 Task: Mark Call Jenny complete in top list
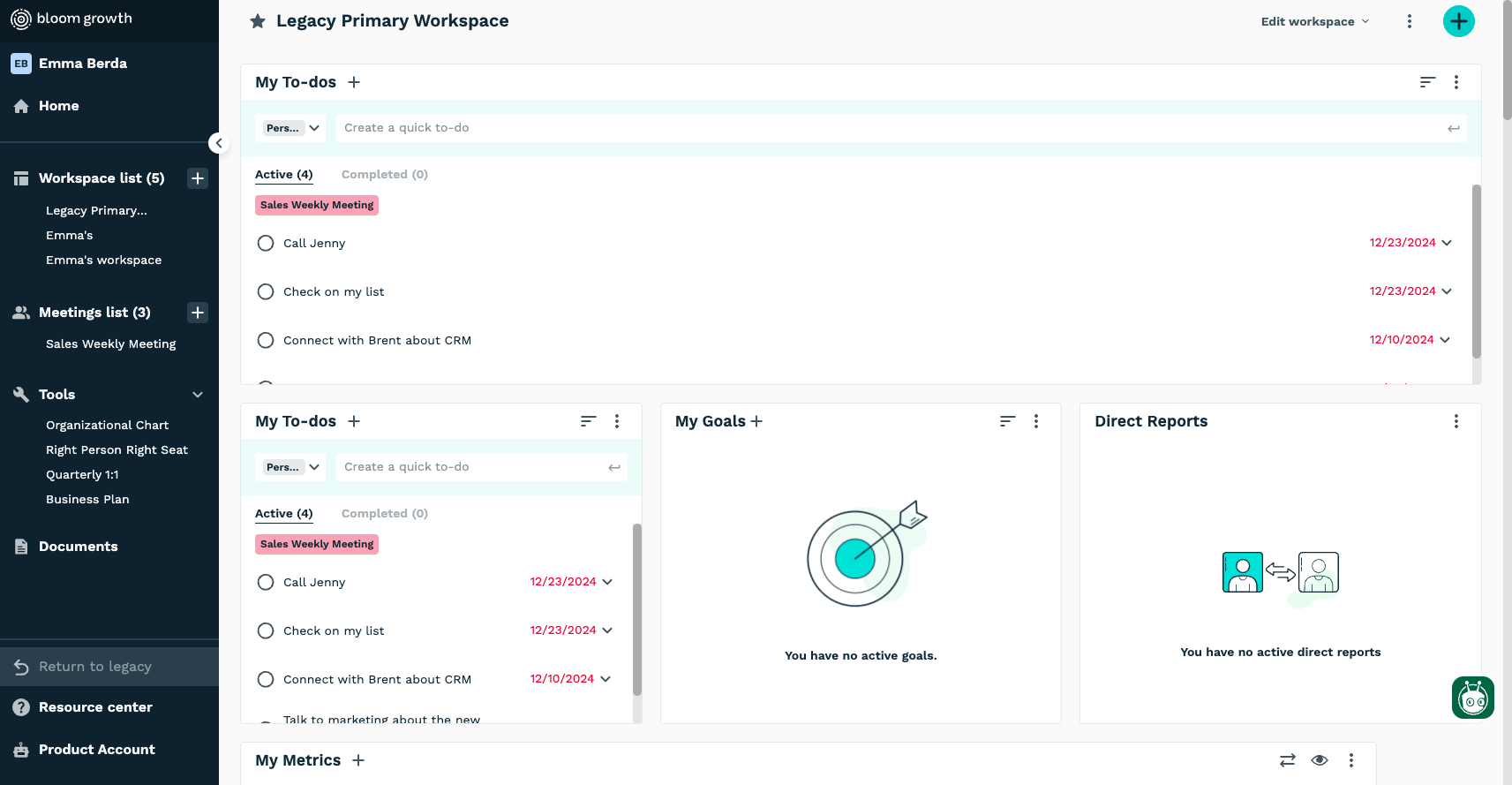click(x=266, y=243)
